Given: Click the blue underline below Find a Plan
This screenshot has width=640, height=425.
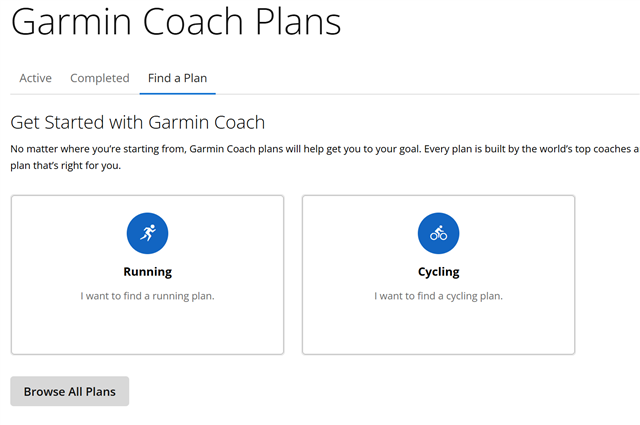Looking at the screenshot, I should point(178,93).
